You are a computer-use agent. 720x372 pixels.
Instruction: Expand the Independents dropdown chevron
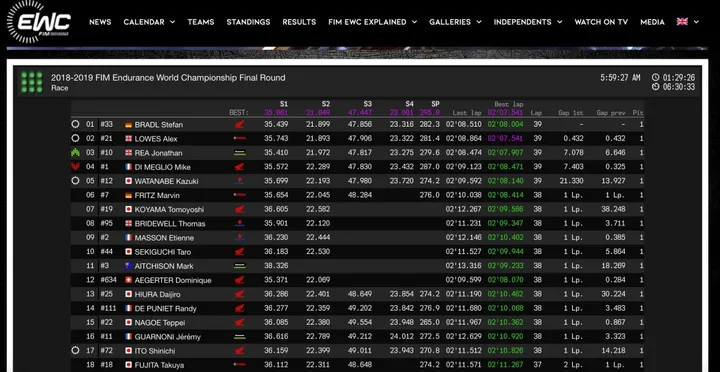click(x=559, y=22)
